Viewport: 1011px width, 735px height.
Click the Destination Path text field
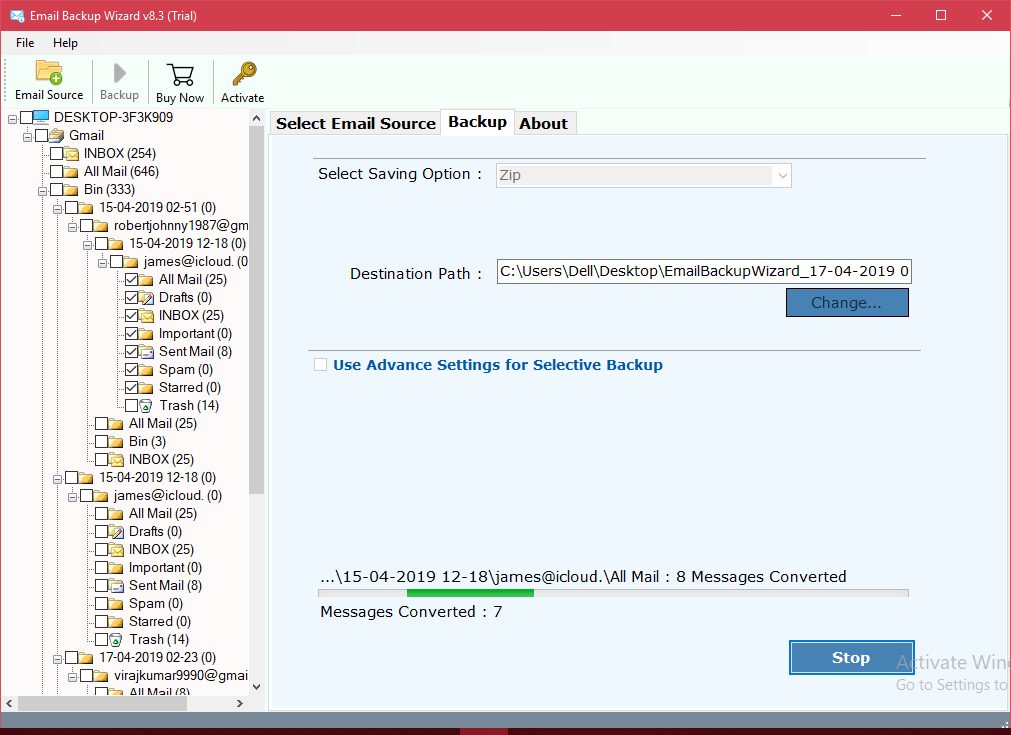click(703, 272)
